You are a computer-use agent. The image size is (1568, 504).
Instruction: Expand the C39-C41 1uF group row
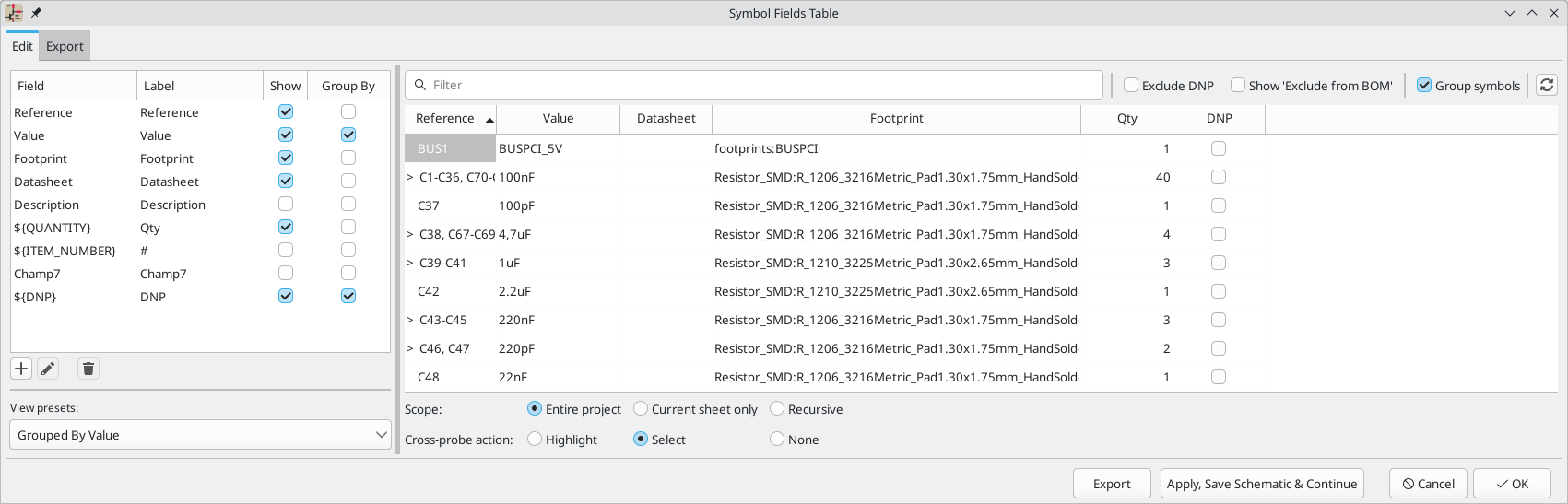point(410,263)
